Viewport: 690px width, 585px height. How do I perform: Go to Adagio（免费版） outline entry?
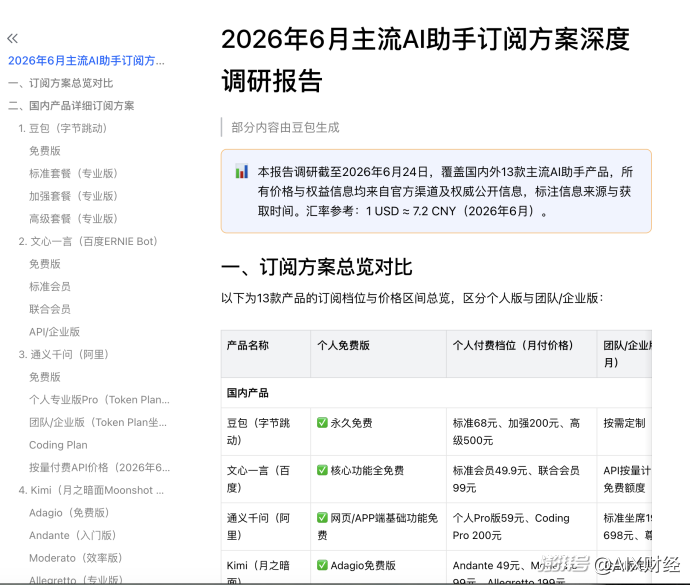[x=69, y=513]
